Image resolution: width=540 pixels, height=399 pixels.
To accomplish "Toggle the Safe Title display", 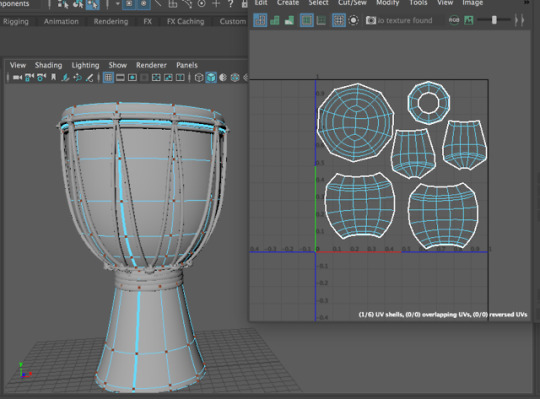I will tap(180, 77).
